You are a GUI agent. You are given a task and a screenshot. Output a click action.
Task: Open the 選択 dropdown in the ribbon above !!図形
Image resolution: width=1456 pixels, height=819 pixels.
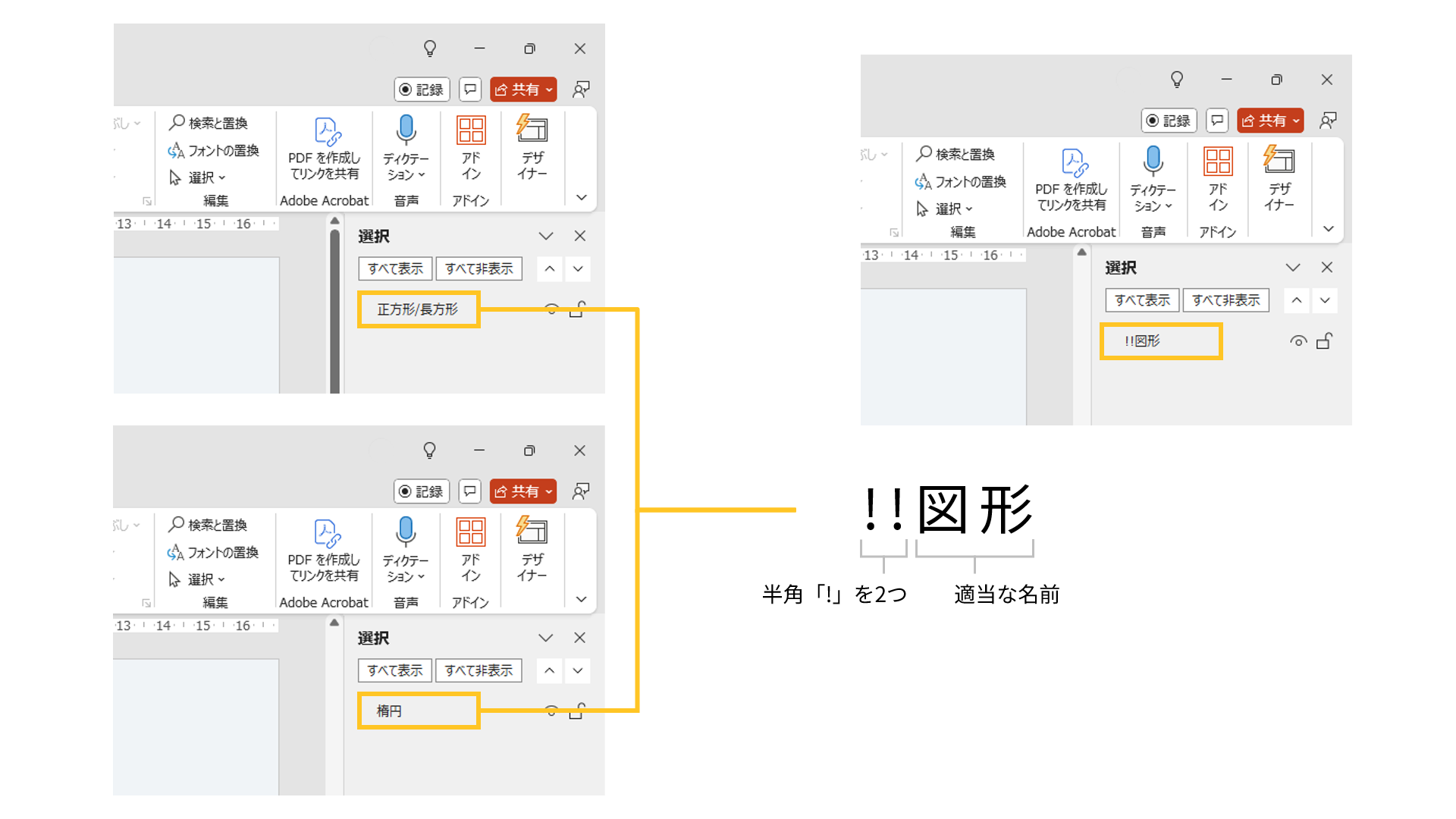945,209
